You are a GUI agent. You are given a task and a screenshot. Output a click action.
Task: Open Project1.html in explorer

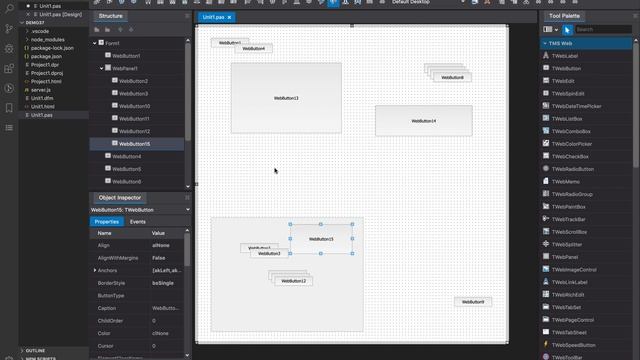[x=46, y=82]
